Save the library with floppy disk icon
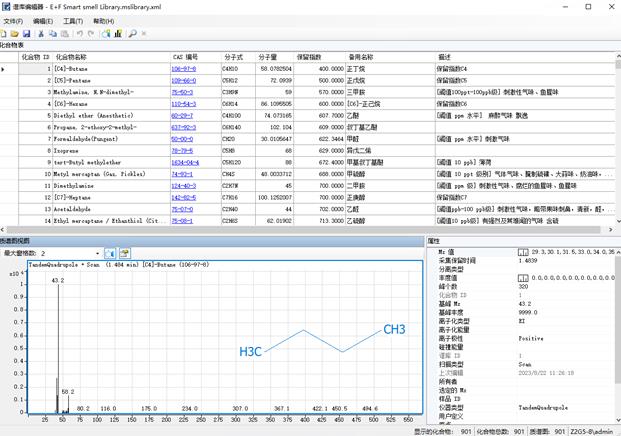 click(27, 34)
